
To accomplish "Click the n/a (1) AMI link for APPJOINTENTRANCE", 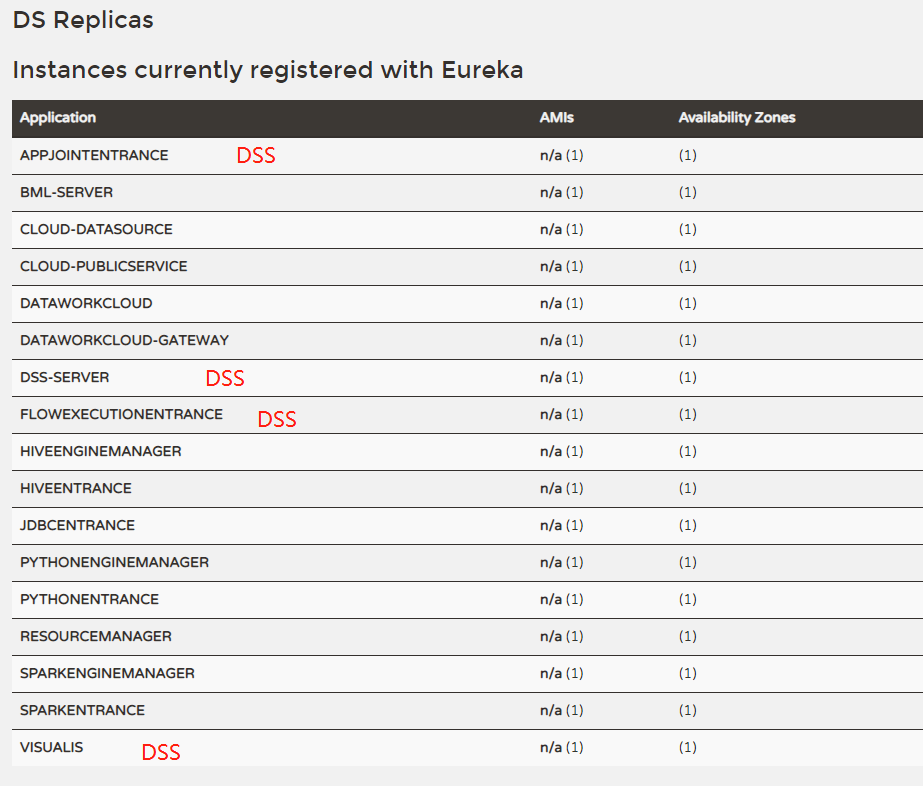I will tap(560, 155).
